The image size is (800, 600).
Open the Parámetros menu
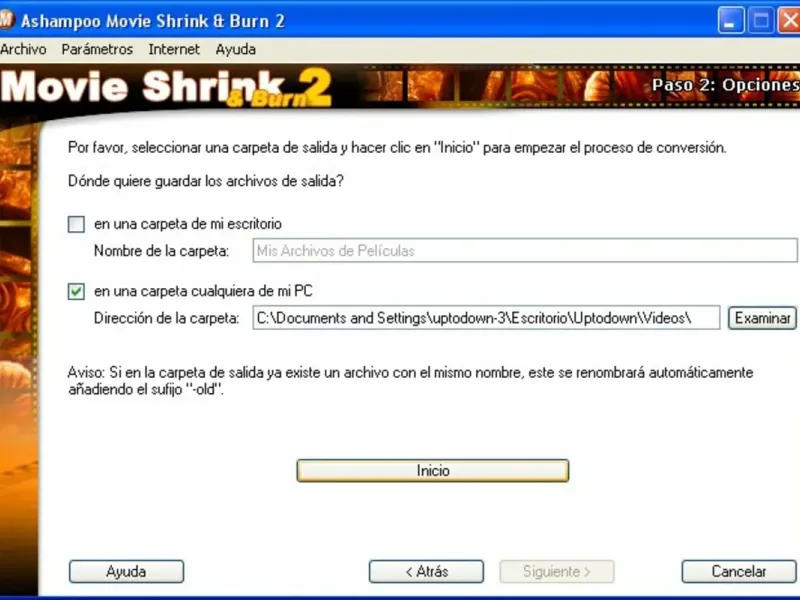(97, 49)
